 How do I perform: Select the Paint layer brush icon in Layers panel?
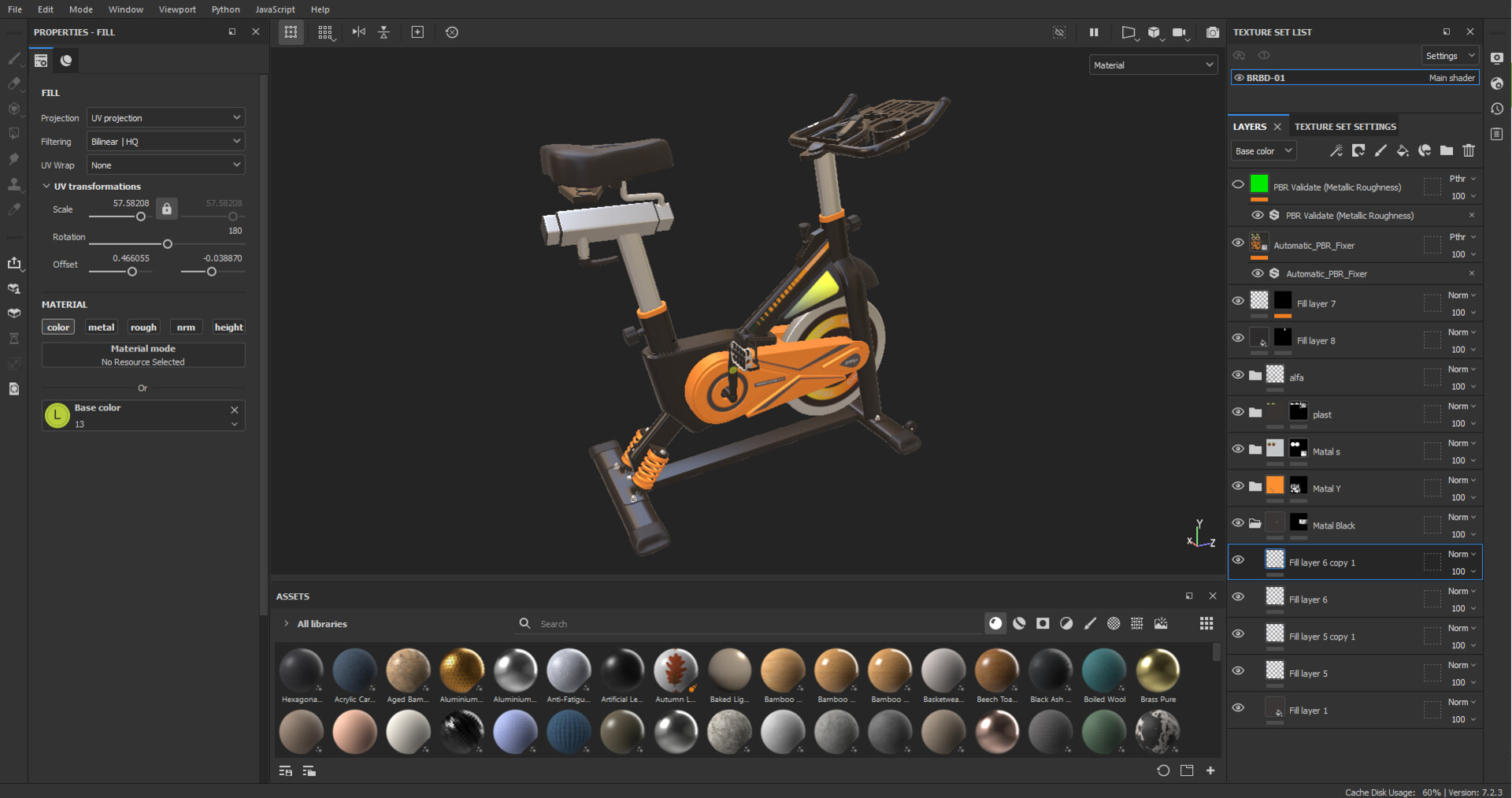[x=1380, y=150]
